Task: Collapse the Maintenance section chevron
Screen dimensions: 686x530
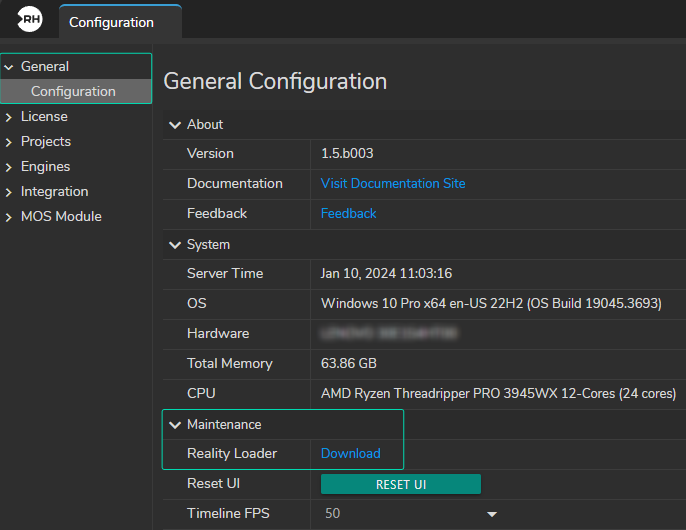Action: [x=175, y=425]
